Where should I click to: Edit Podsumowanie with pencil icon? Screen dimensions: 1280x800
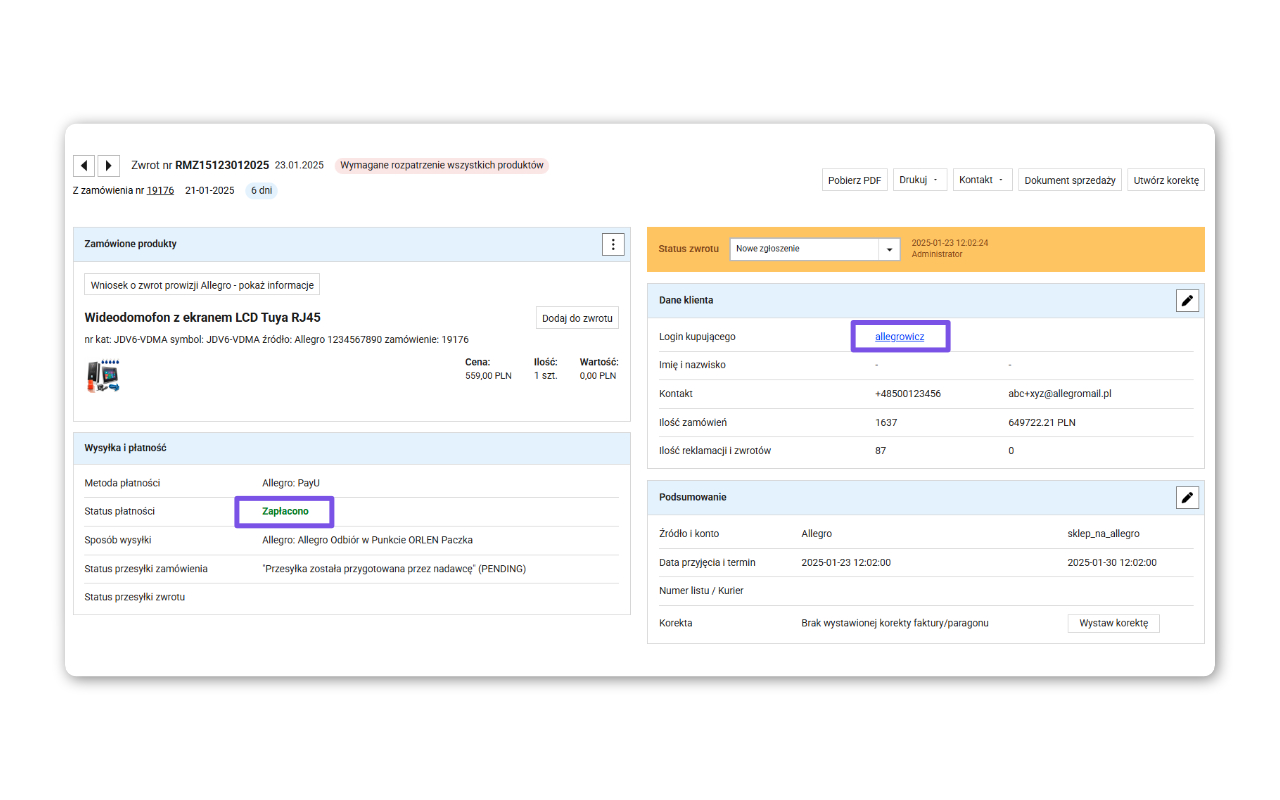(1187, 497)
